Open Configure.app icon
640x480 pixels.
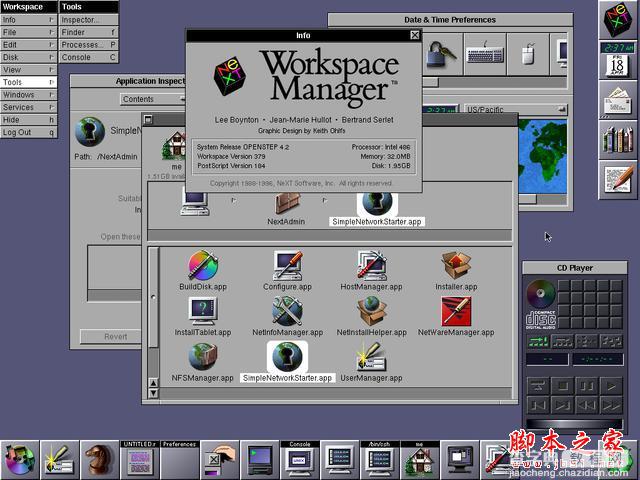click(x=288, y=266)
